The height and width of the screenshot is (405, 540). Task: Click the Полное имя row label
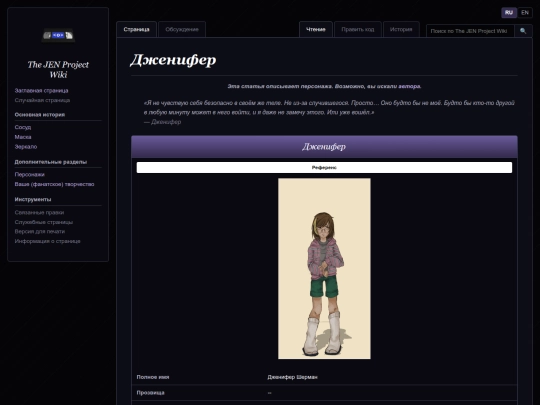tap(153, 377)
